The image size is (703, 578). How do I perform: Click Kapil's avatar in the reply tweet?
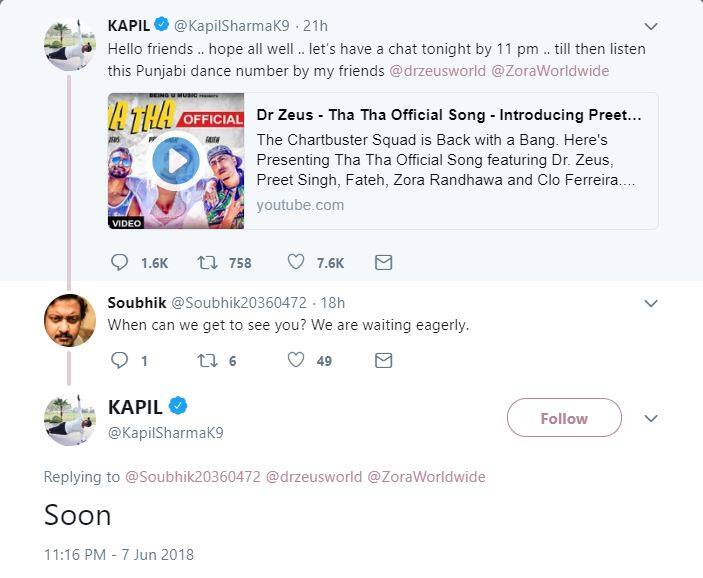pyautogui.click(x=69, y=419)
